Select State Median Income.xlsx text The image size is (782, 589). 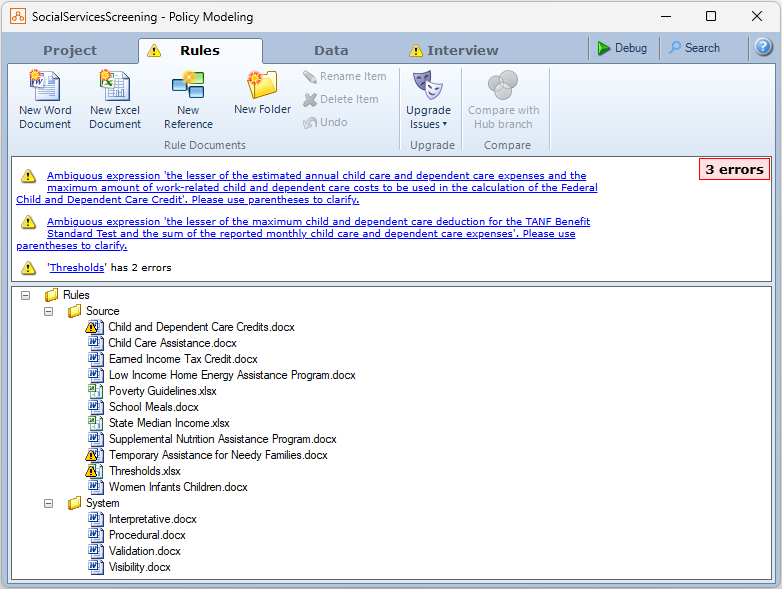[169, 422]
